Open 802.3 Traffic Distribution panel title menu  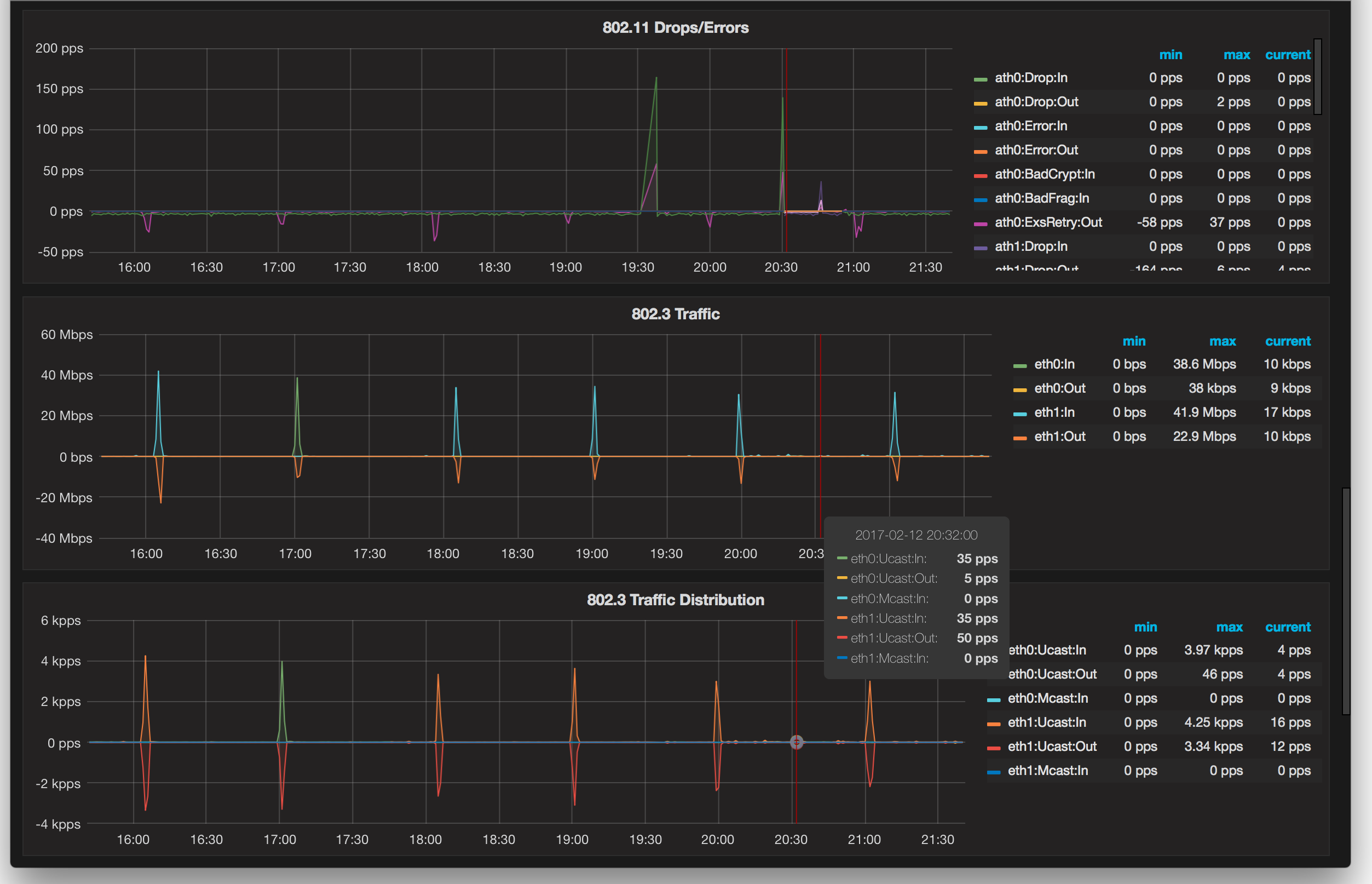click(675, 600)
